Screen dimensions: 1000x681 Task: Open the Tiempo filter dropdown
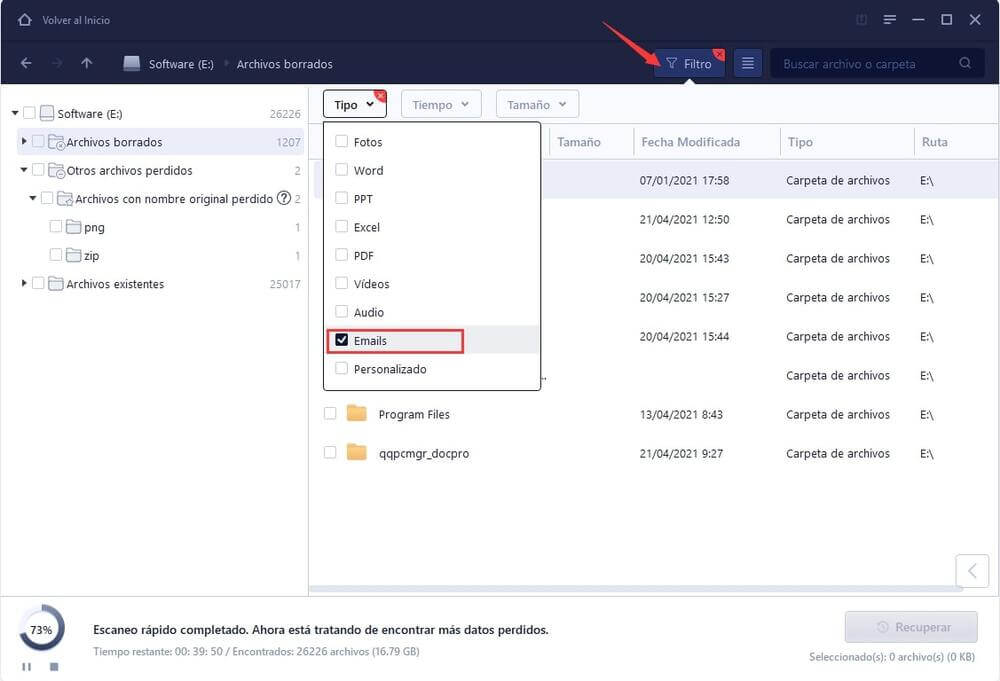[x=441, y=105]
